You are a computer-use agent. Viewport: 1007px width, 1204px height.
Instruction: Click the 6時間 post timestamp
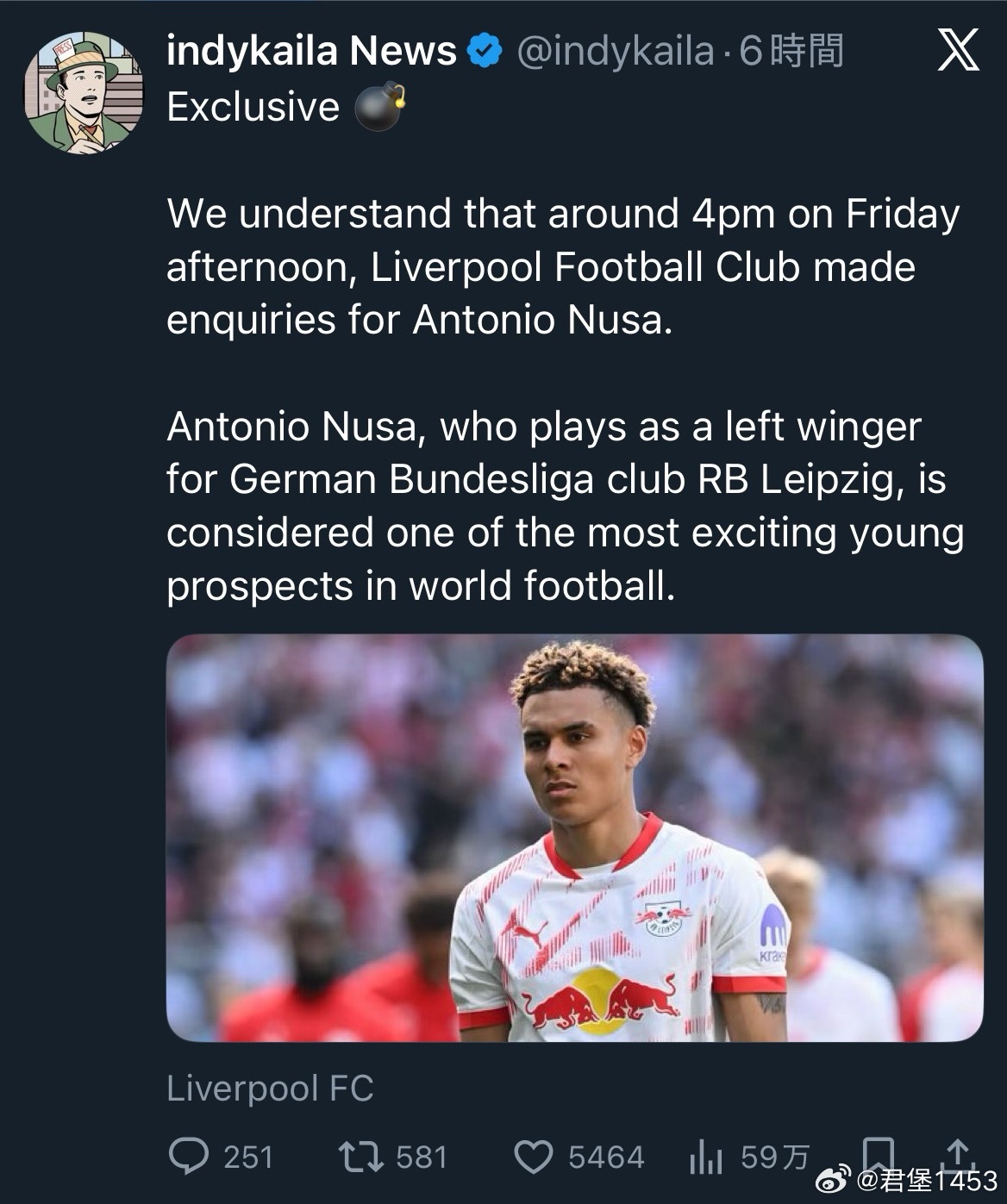point(791,51)
